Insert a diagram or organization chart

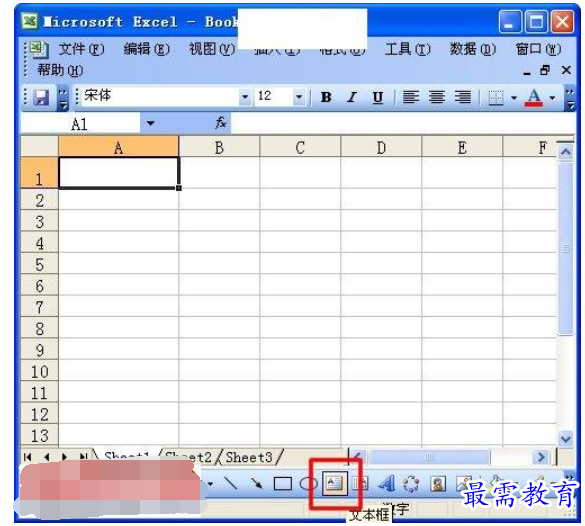coord(411,484)
